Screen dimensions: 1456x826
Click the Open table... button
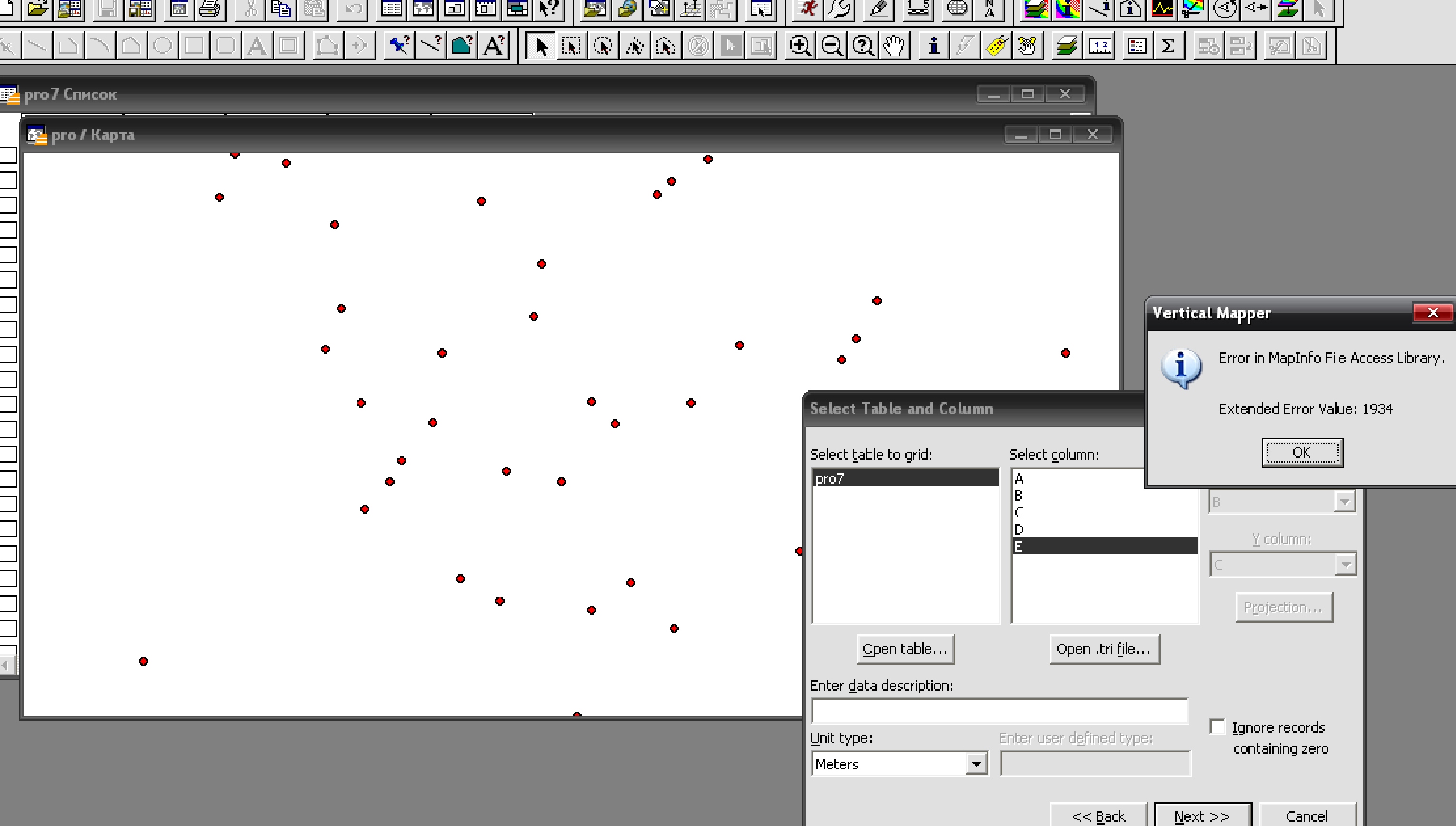tap(905, 649)
